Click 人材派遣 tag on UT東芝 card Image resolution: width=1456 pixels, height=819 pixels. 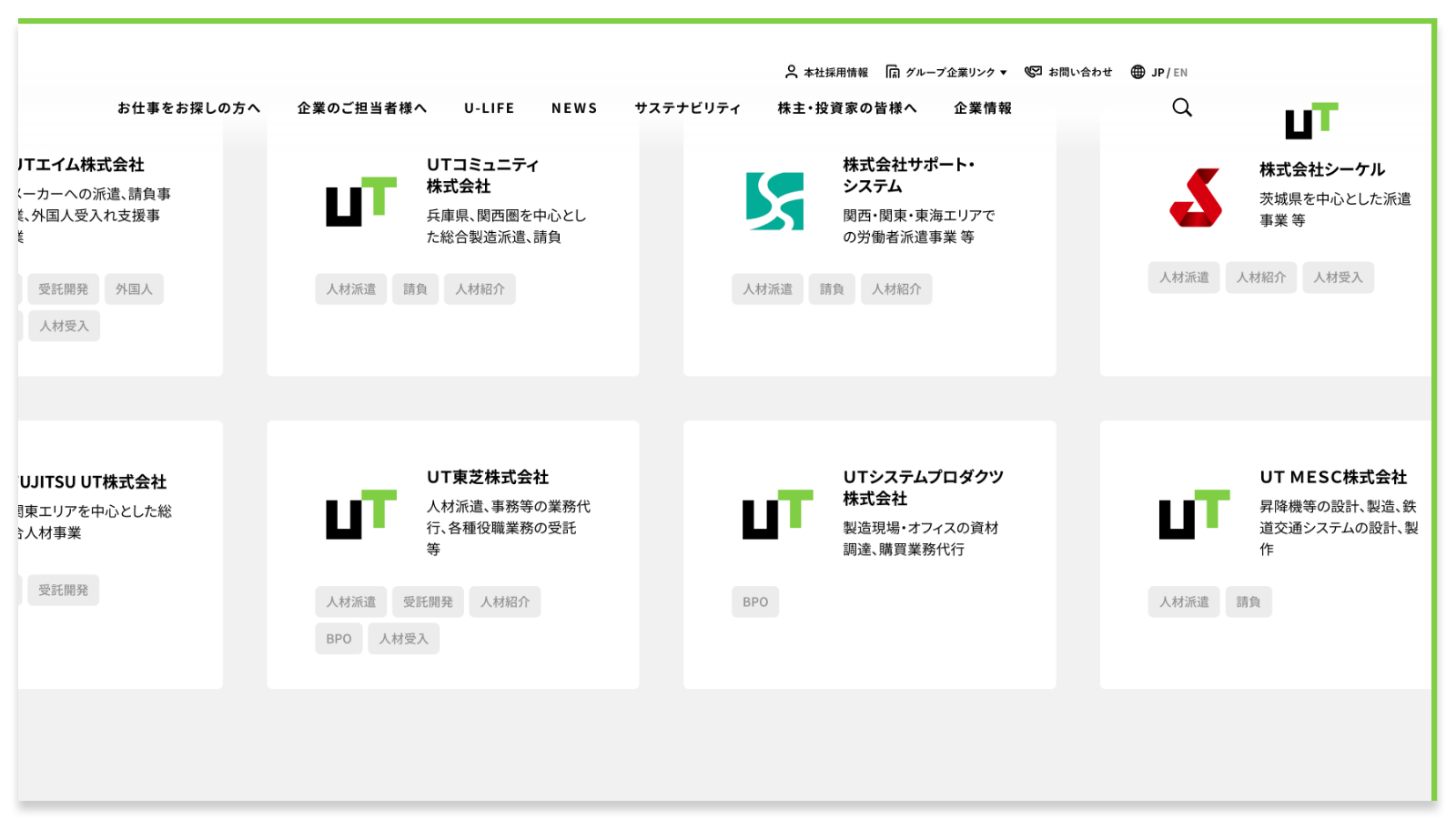click(x=351, y=602)
